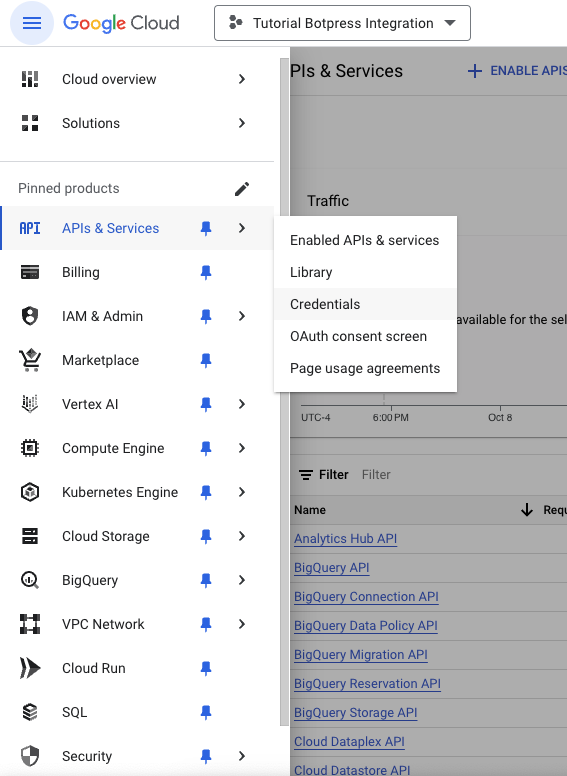Screen dimensions: 567x776
Task: Unpin APIs & Services from pinned products
Action: click(206, 228)
